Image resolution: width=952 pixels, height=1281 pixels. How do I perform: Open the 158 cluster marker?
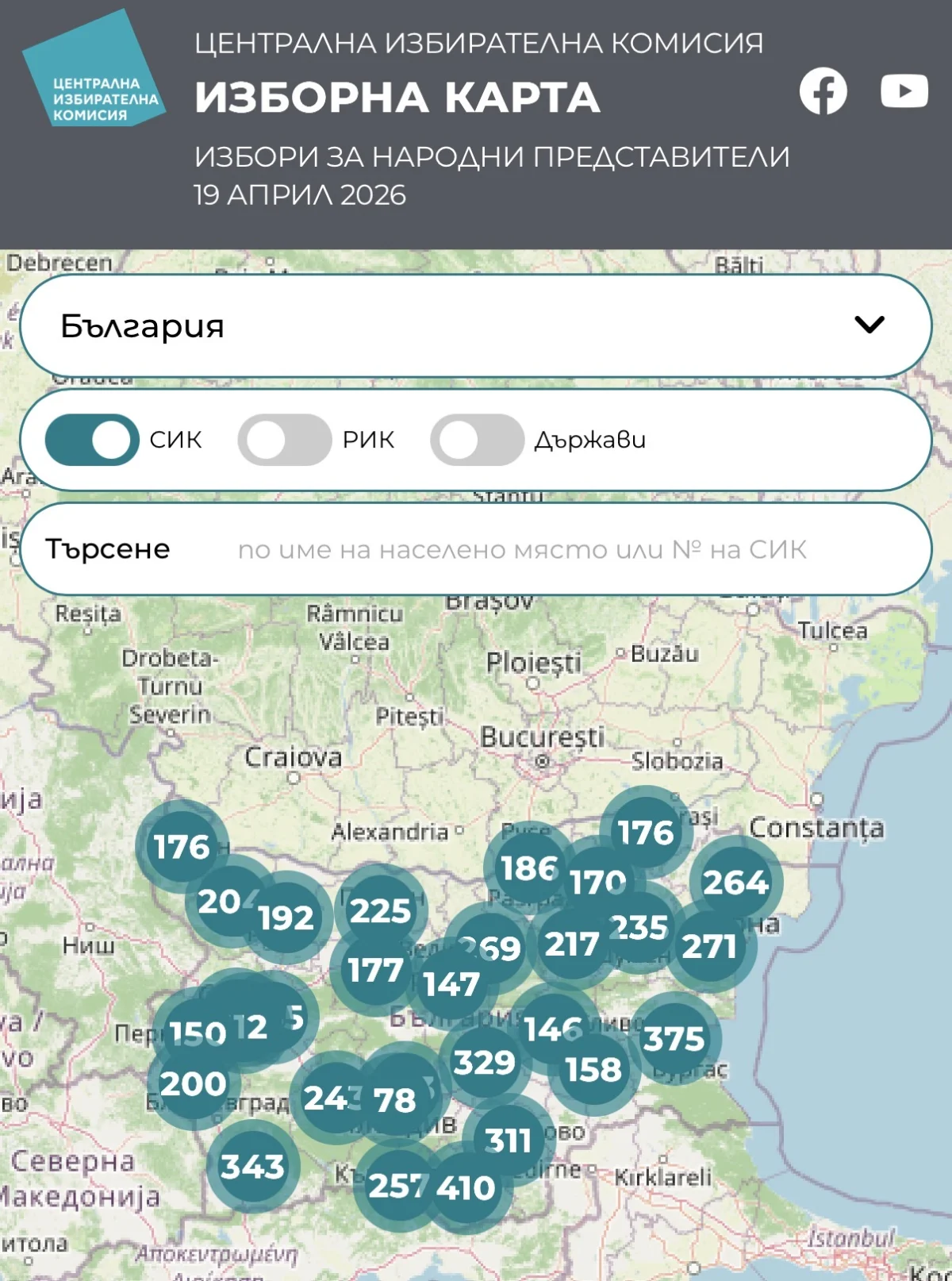tap(593, 1070)
